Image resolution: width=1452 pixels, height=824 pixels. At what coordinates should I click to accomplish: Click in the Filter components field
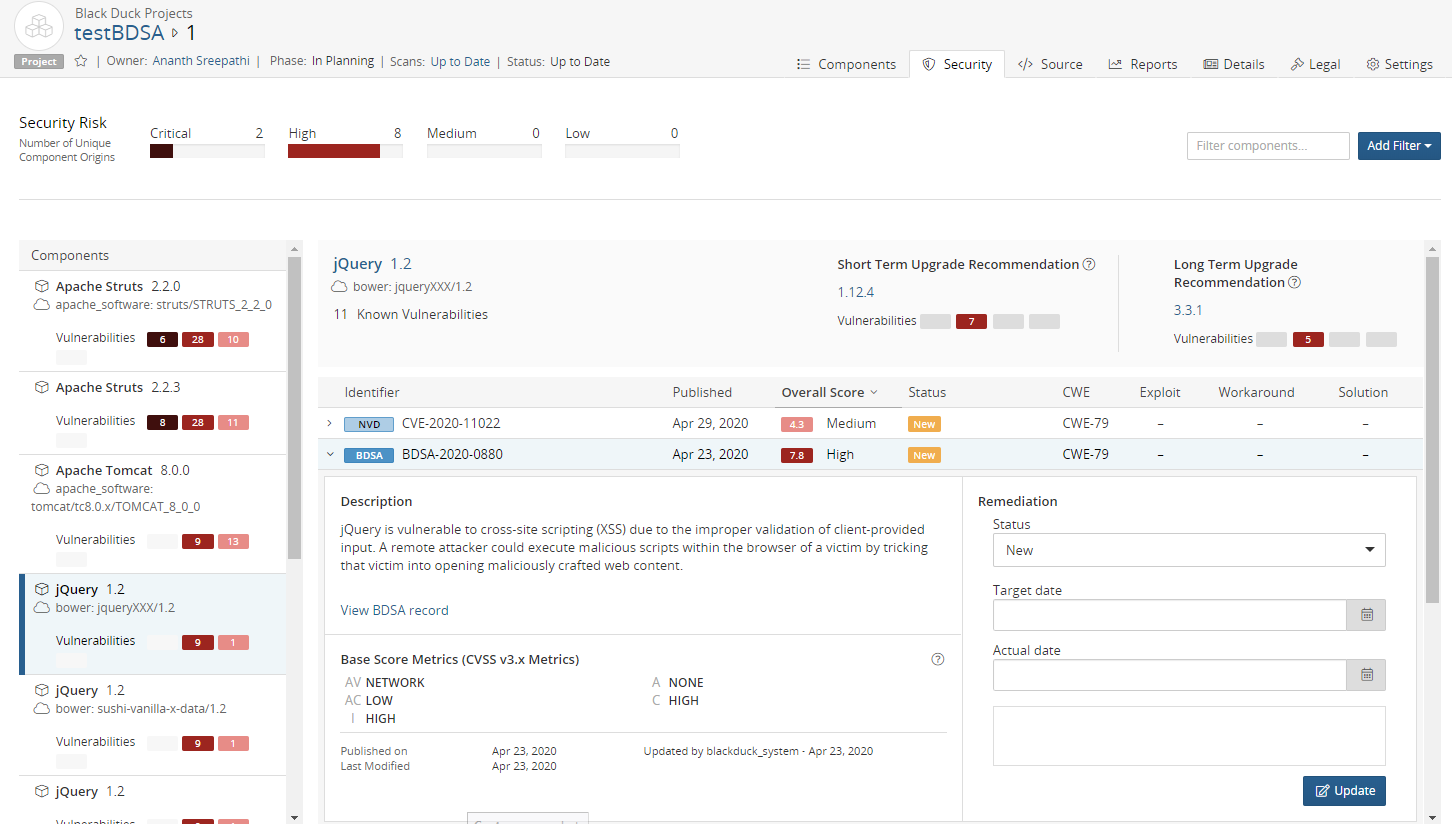coord(1268,146)
